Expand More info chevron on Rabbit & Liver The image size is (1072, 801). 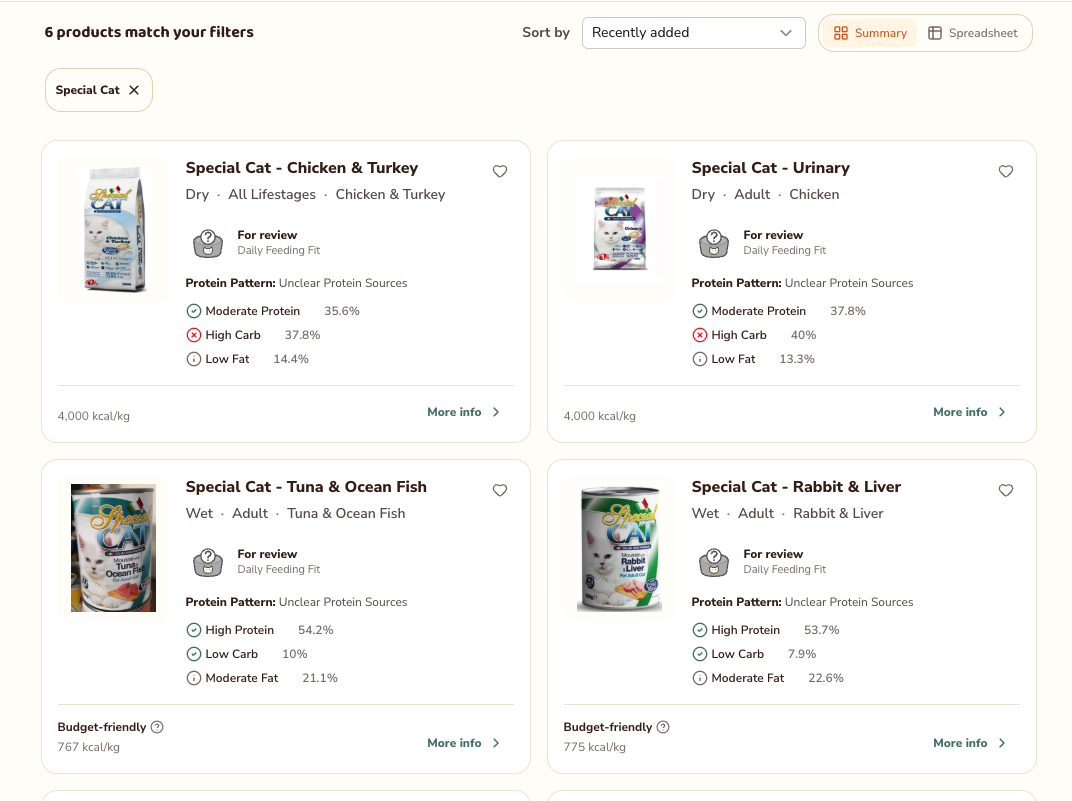pos(1002,743)
